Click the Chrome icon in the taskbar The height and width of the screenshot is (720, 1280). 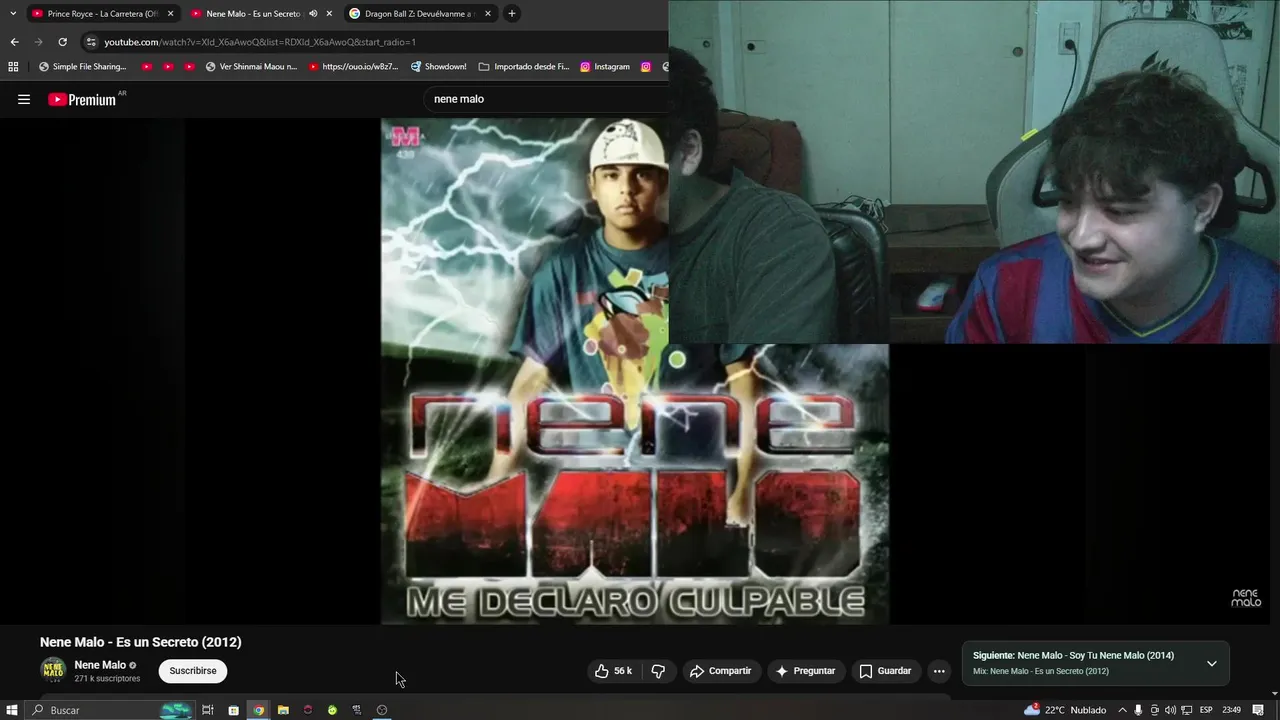(259, 710)
